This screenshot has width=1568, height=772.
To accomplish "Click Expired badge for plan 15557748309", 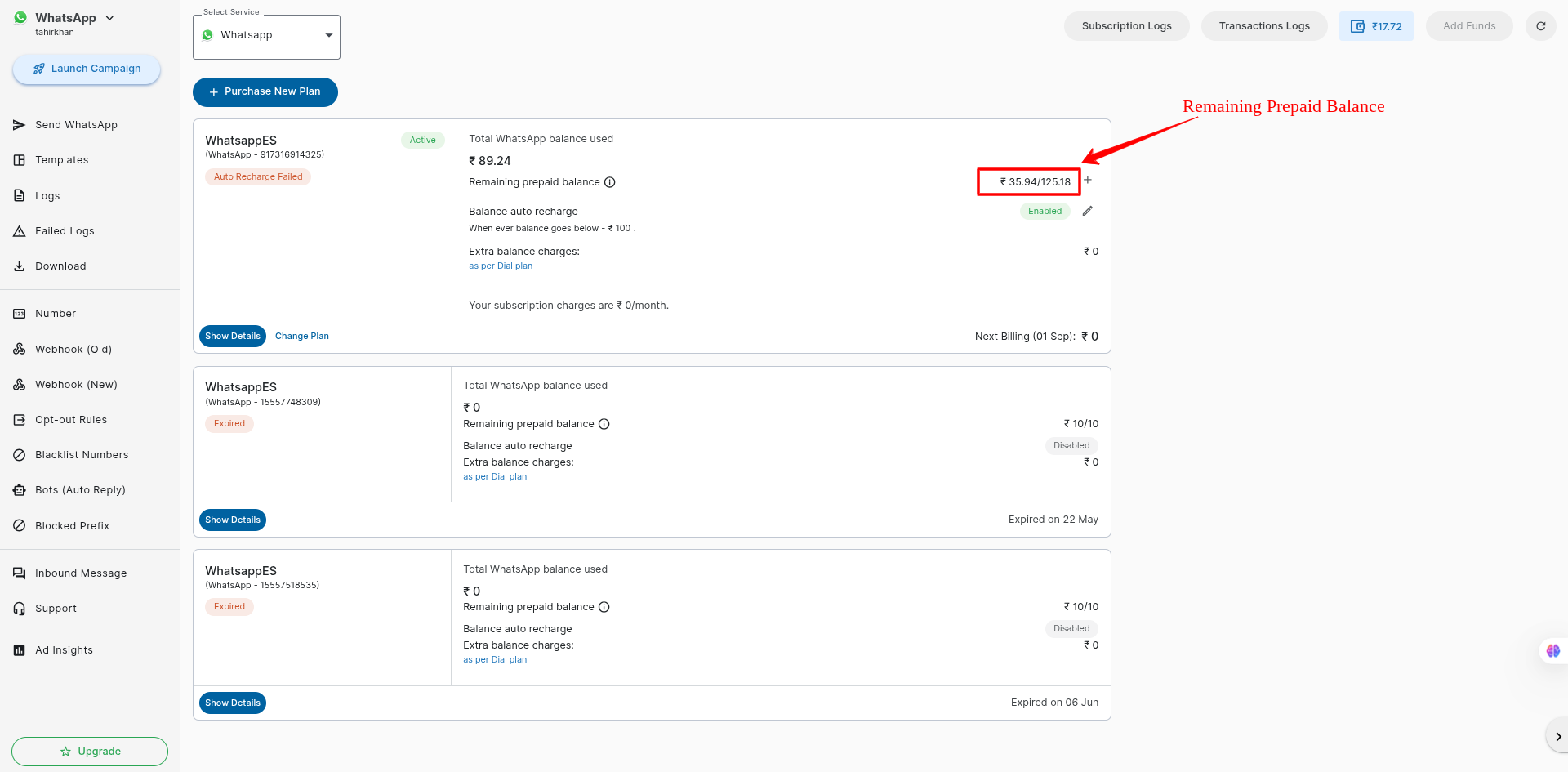I will tap(229, 424).
